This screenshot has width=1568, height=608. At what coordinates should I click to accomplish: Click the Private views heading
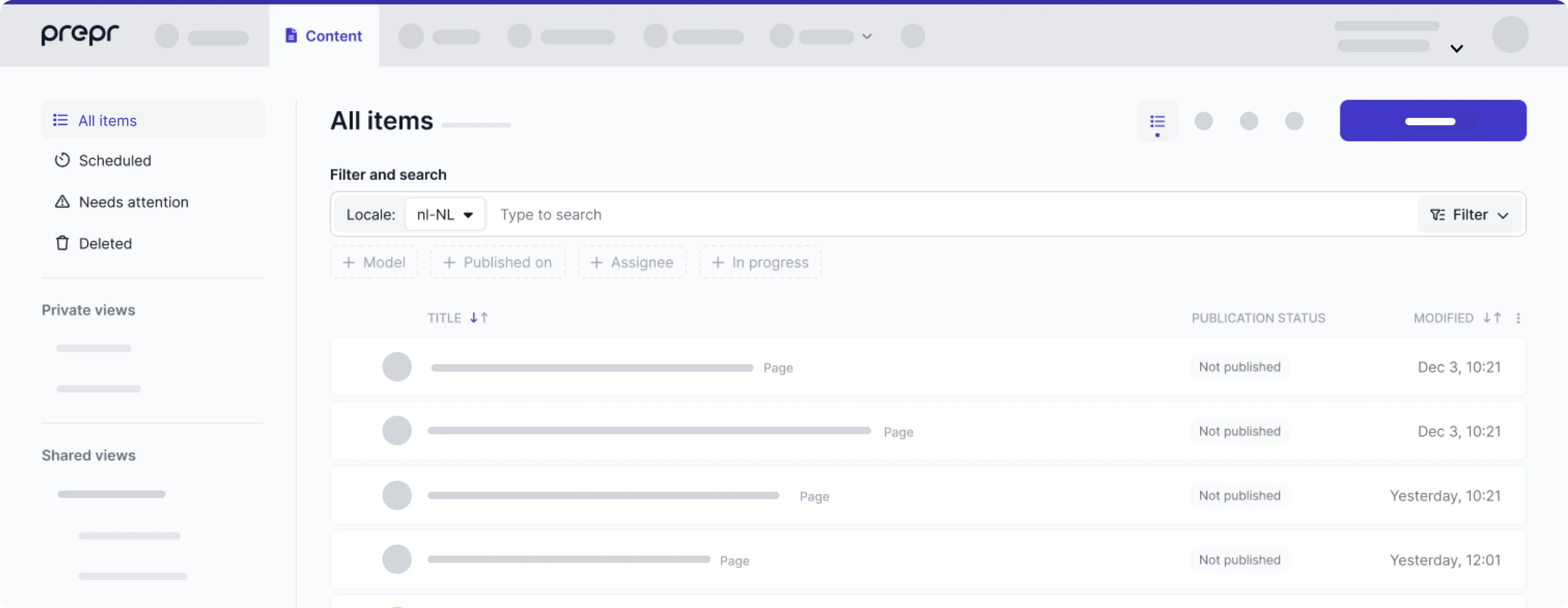pos(88,309)
